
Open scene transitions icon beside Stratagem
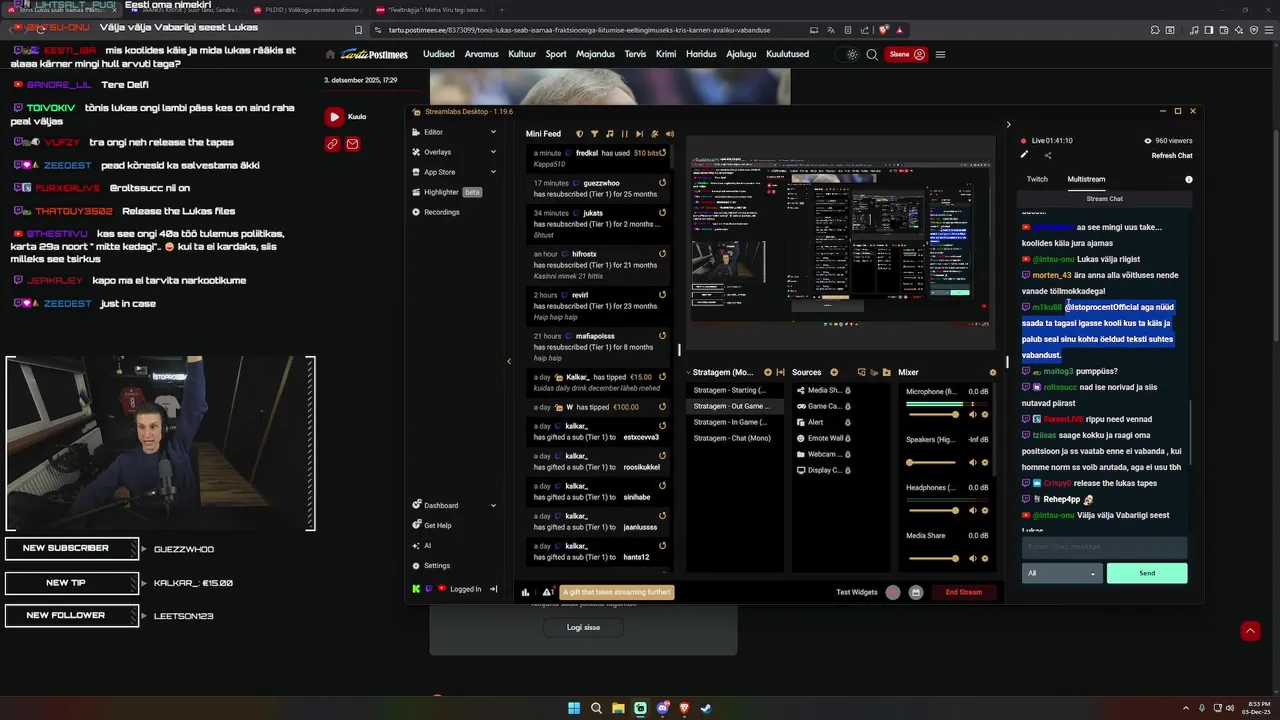pos(781,372)
